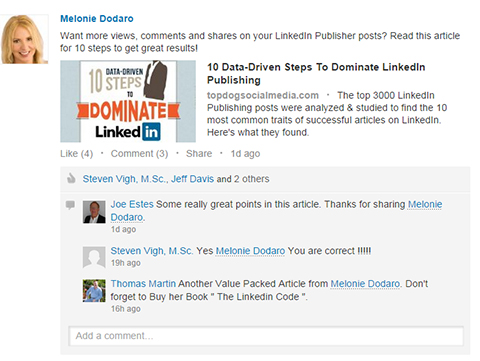Click Thomas Martin's profile picture
The width and height of the screenshot is (480, 361).
94,291
